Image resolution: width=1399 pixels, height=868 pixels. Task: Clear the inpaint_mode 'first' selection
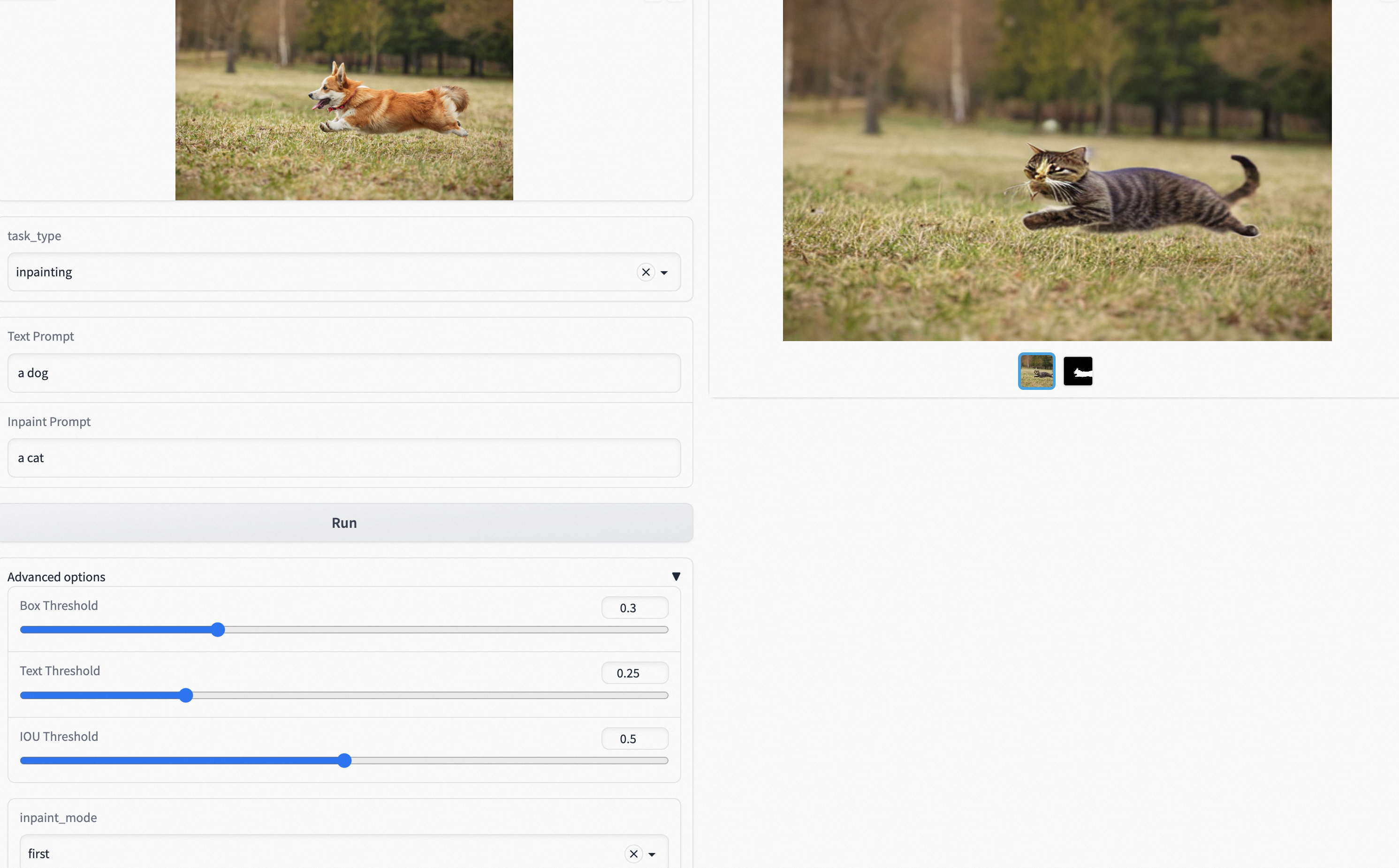coord(633,853)
